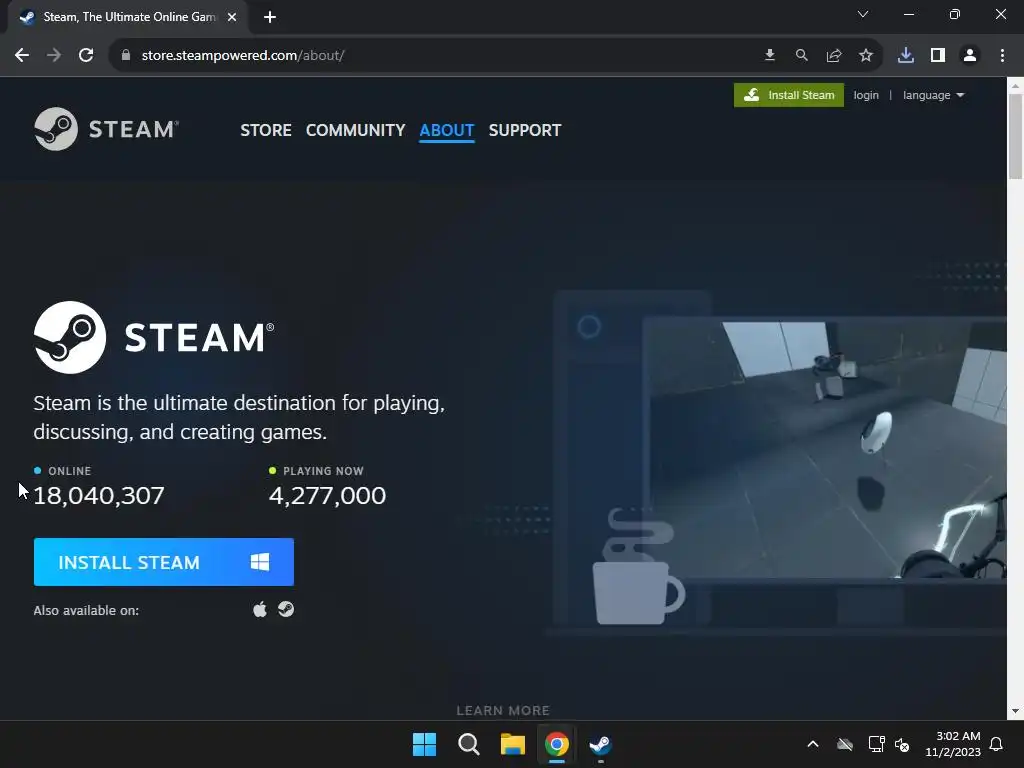Open the clock showing 3:02 AM
This screenshot has width=1024, height=768.
pyautogui.click(x=953, y=744)
